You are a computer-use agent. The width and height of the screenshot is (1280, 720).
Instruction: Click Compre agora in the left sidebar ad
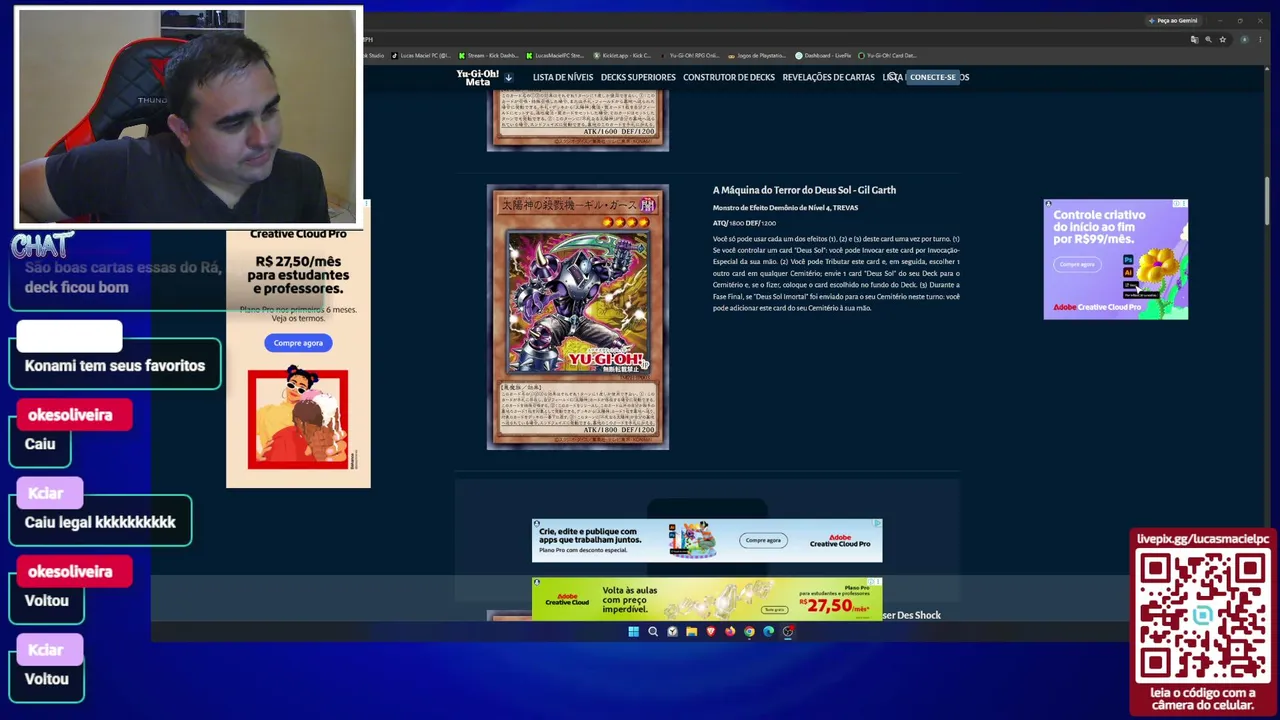(x=298, y=343)
